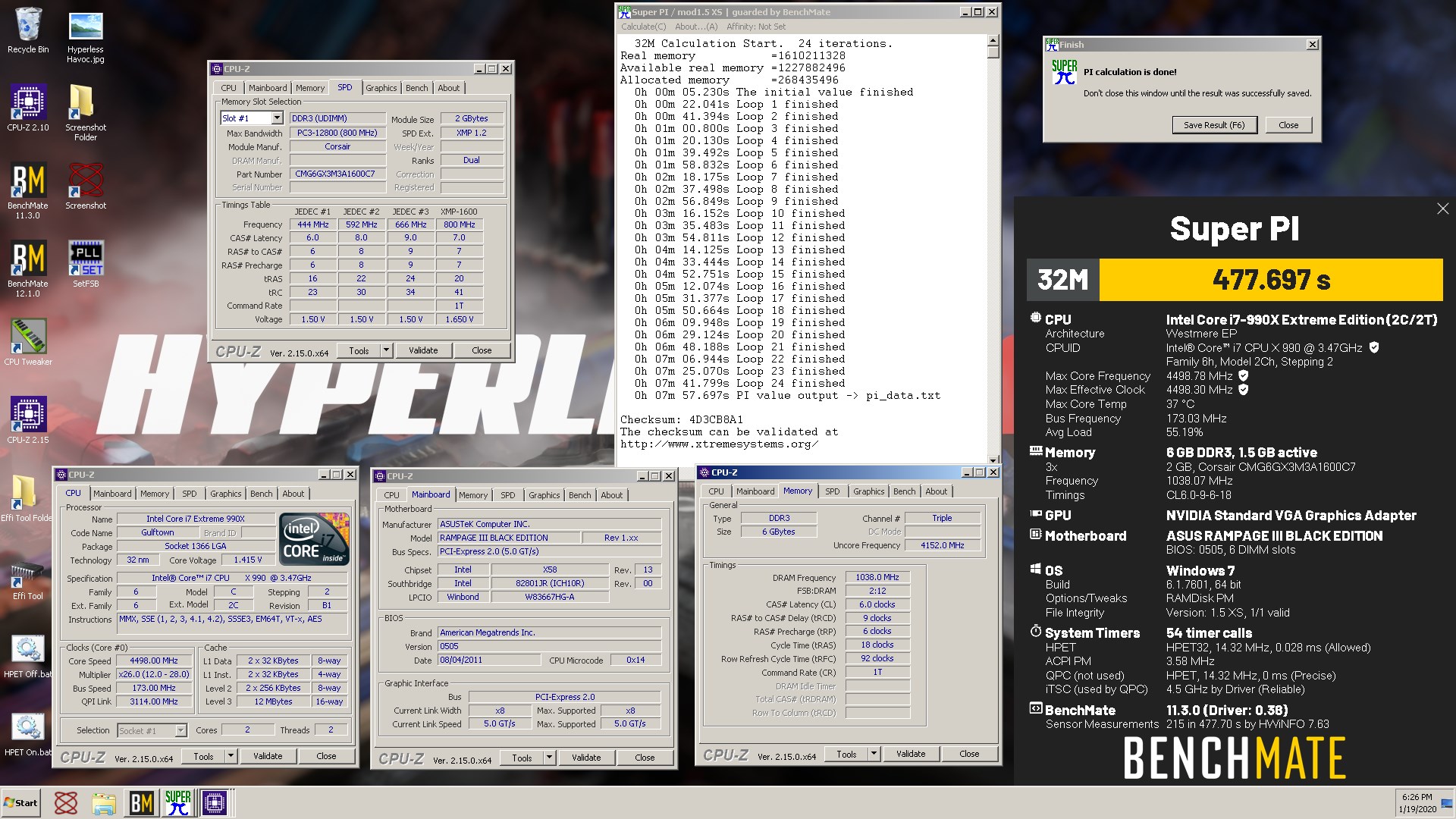Run HPET Off.bat desktop file

click(28, 656)
